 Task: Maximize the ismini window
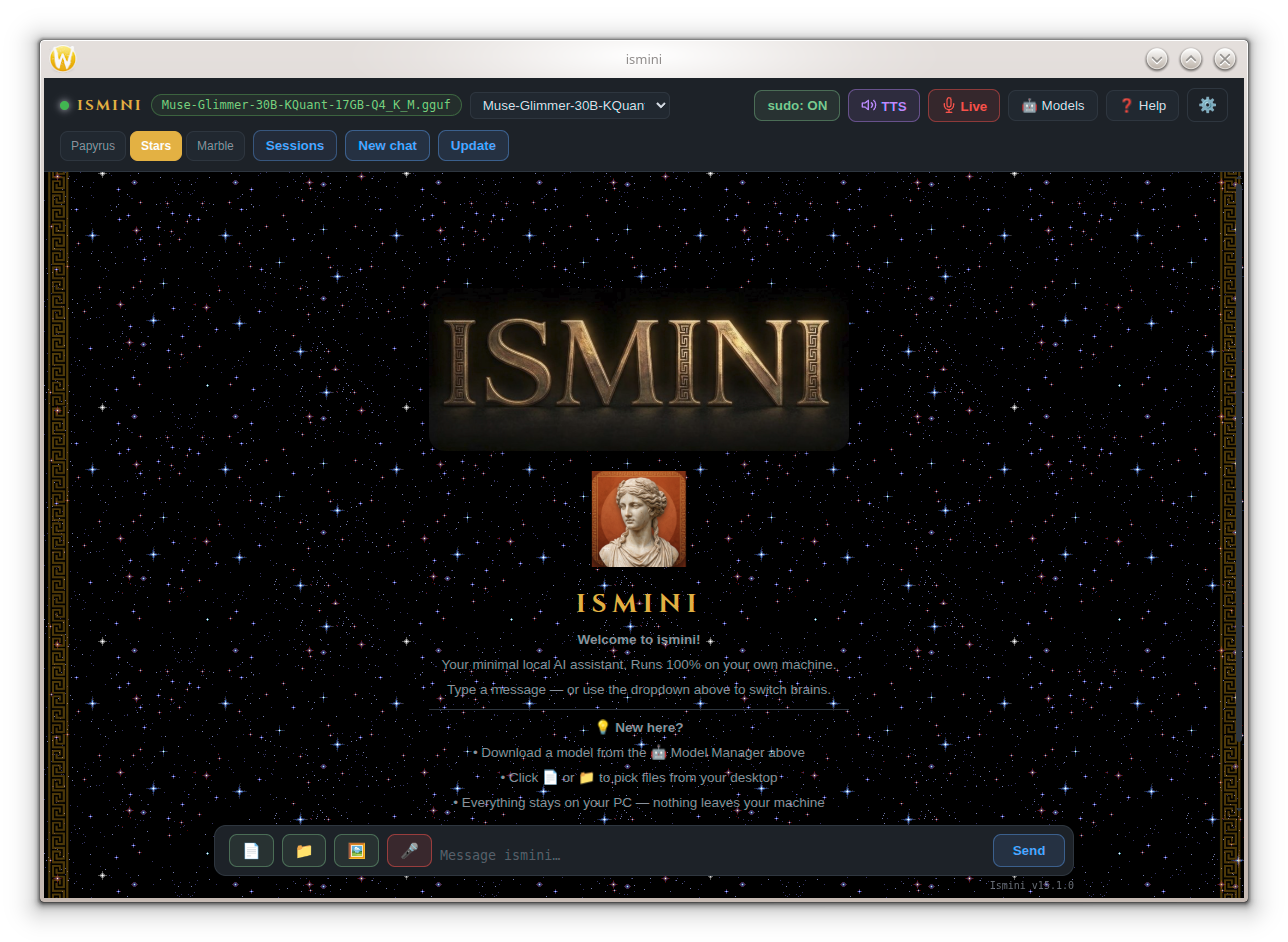coord(1191,59)
